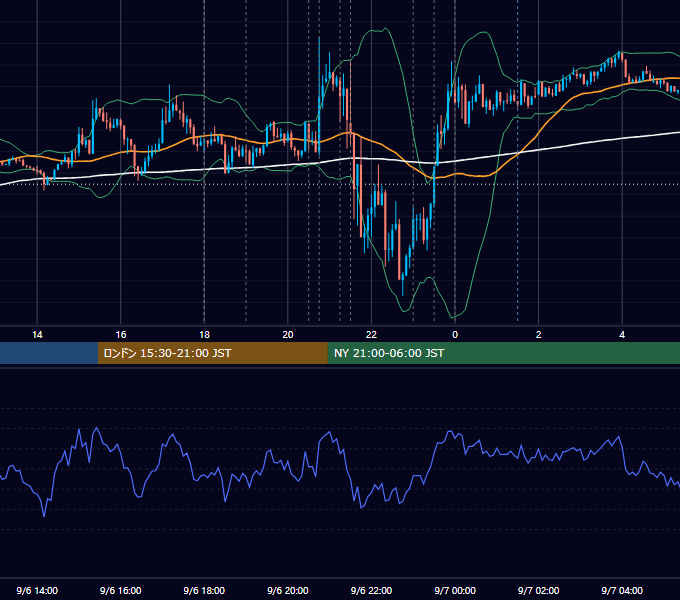
Task: Click the 0 hour label on price chart axis
Action: [455, 335]
